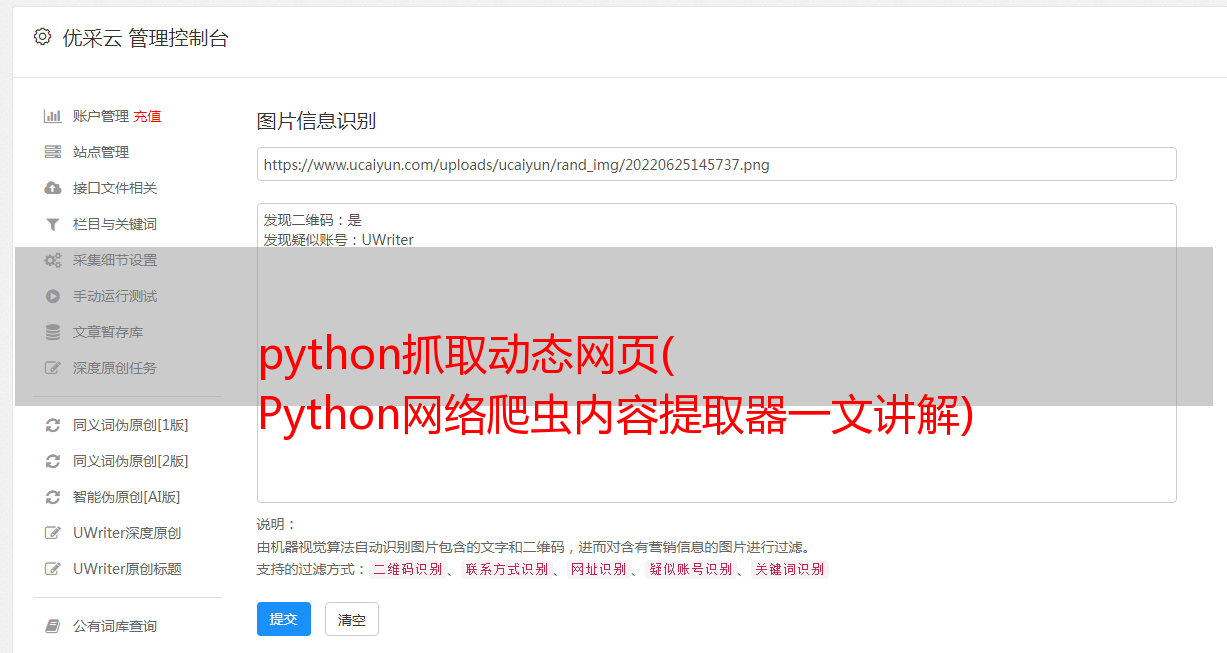
Task: Click the filter funnel icon for 栏目与关键词
Action: [x=53, y=224]
